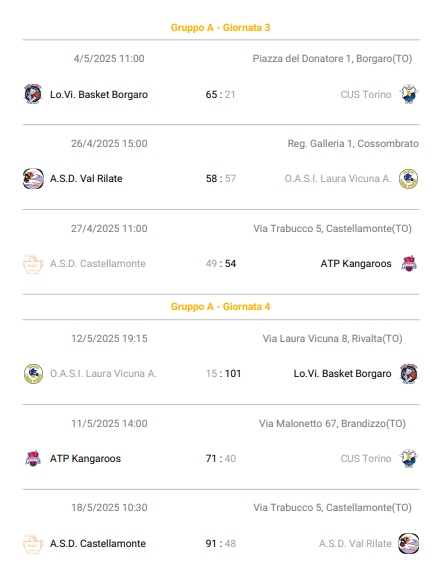Click Lo.Vi. Basket Borgaro logo in Giornata 3
The width and height of the screenshot is (435, 562).
(x=33, y=94)
